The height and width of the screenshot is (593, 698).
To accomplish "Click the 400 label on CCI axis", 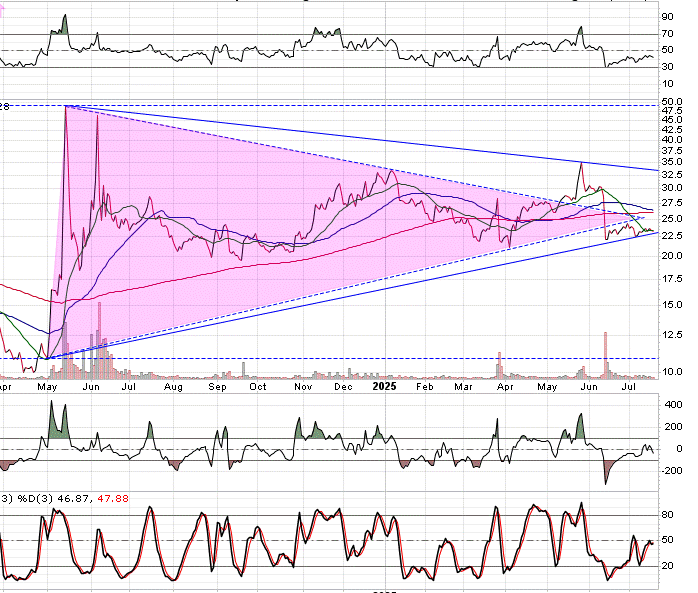I will click(673, 405).
